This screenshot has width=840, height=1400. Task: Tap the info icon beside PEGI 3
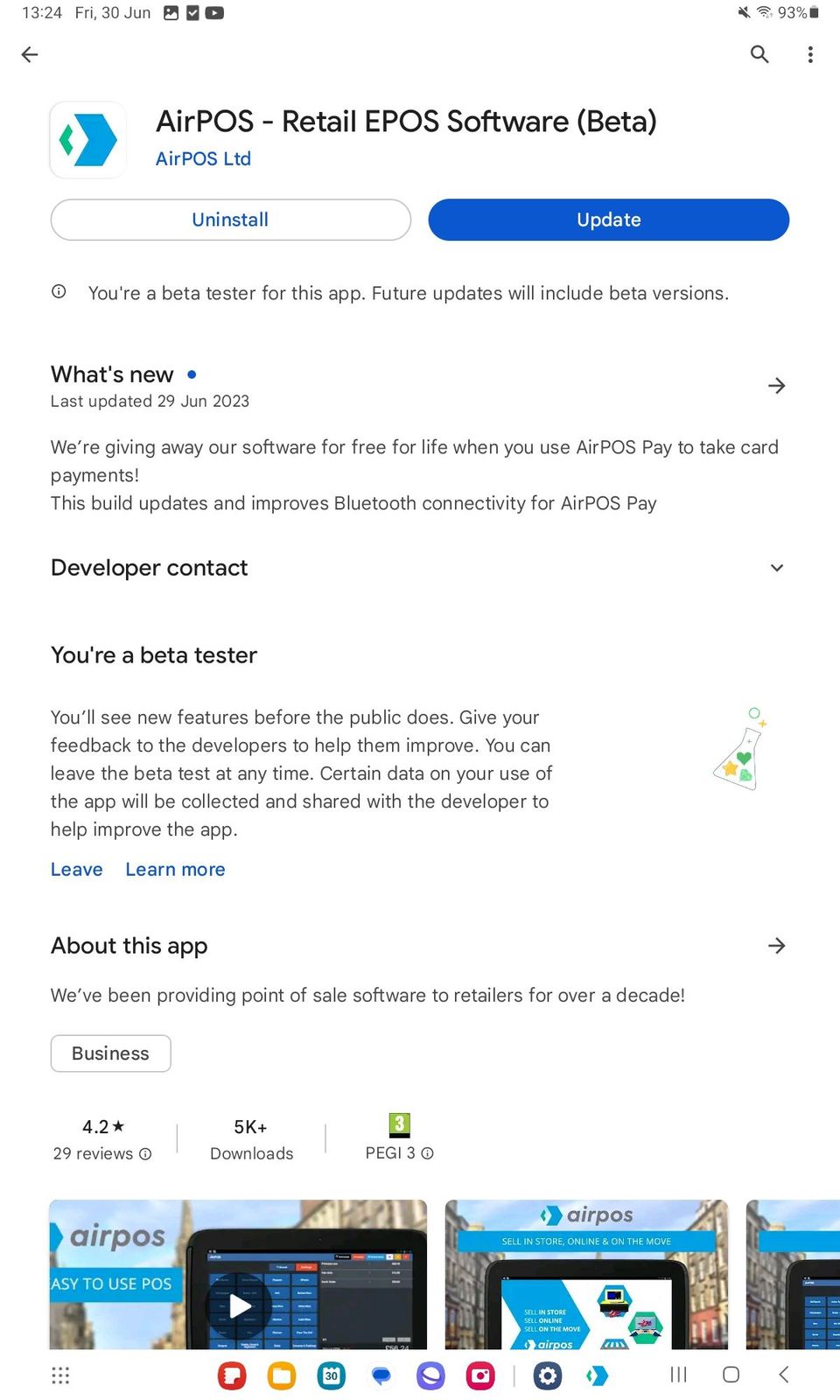click(427, 1153)
